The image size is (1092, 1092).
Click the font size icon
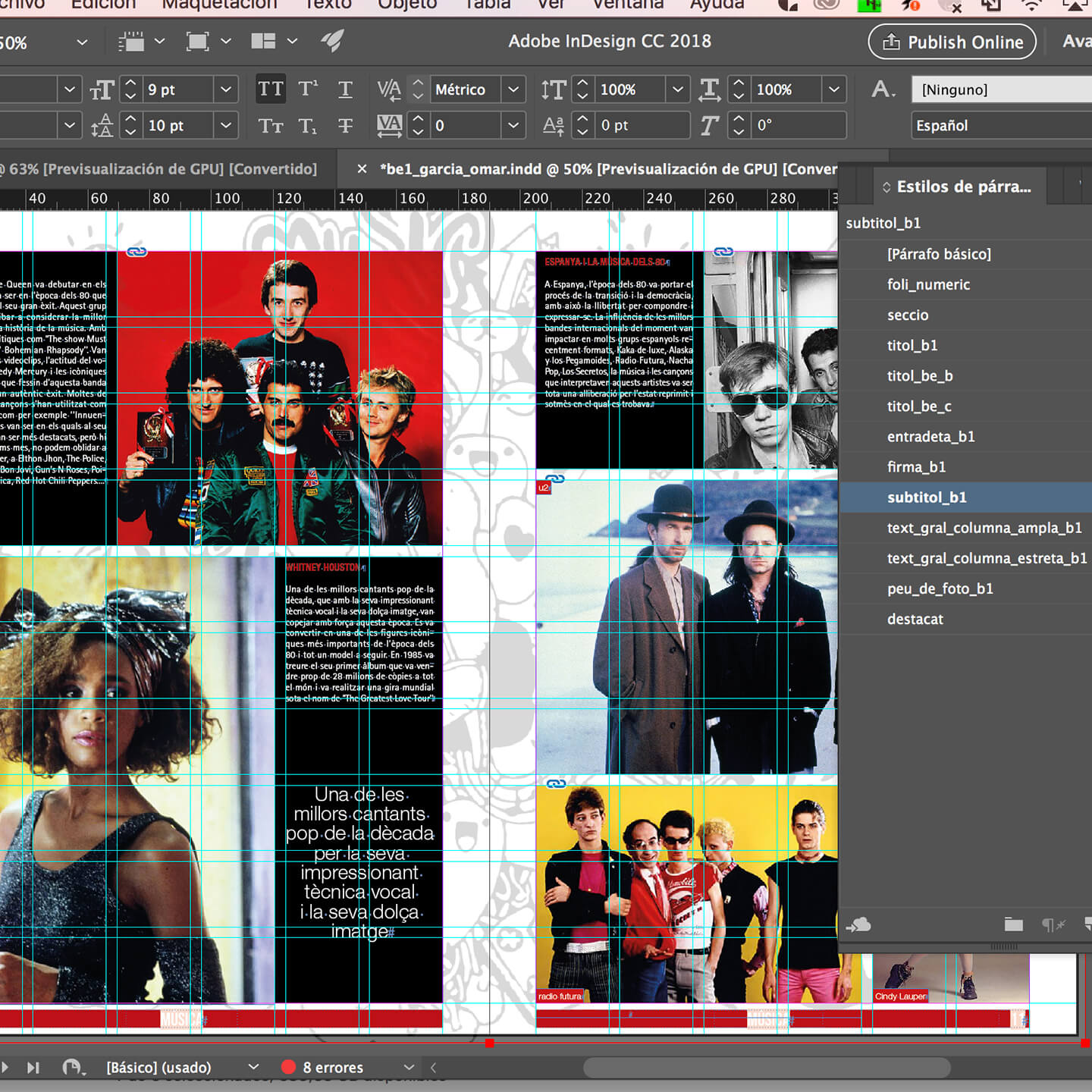pos(101,89)
